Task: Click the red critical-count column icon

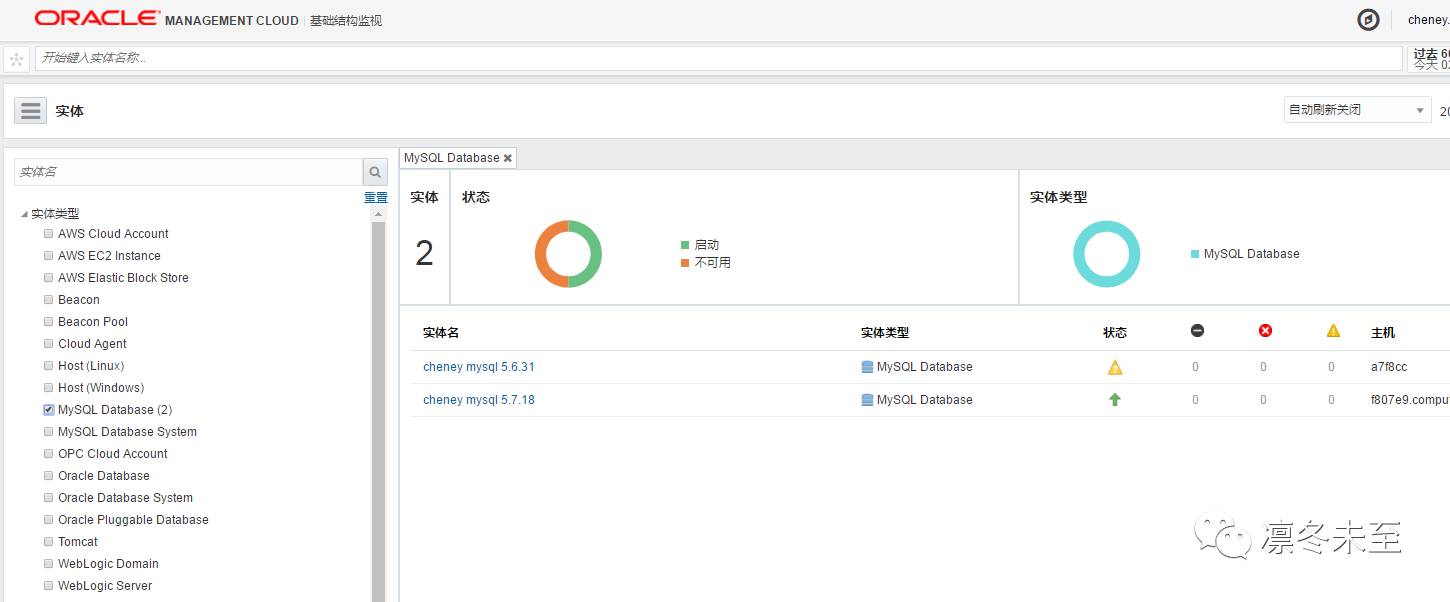Action: click(x=1265, y=331)
